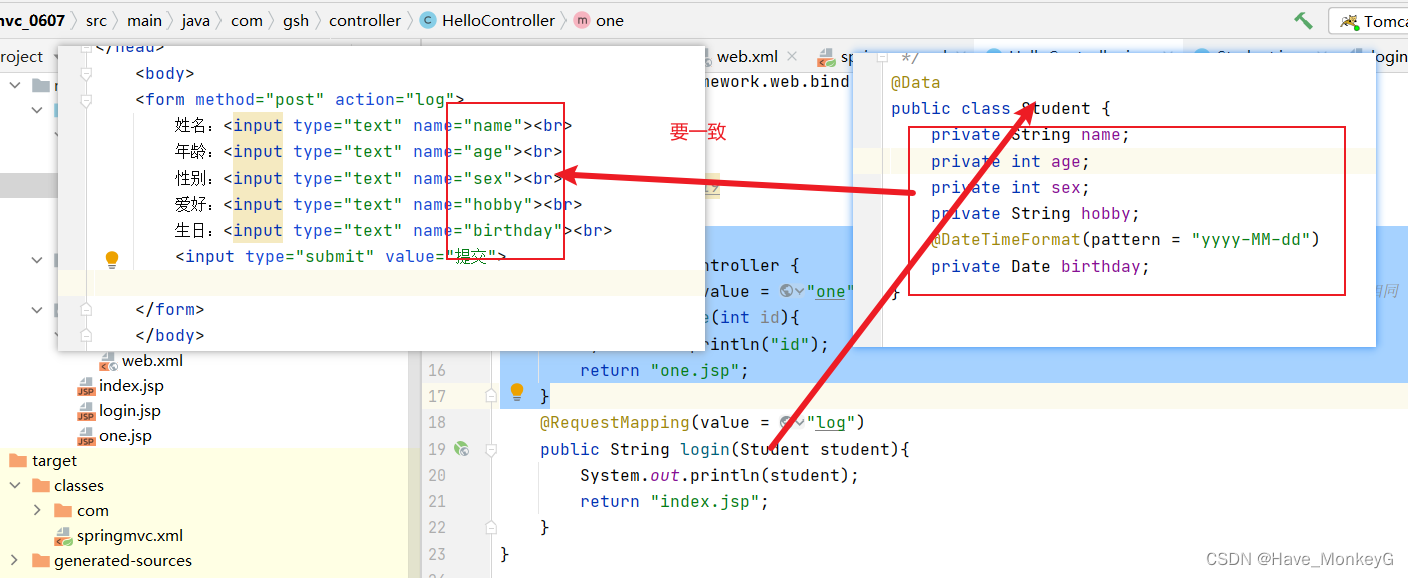
Task: Expand the com folder under classes
Action: (x=38, y=510)
